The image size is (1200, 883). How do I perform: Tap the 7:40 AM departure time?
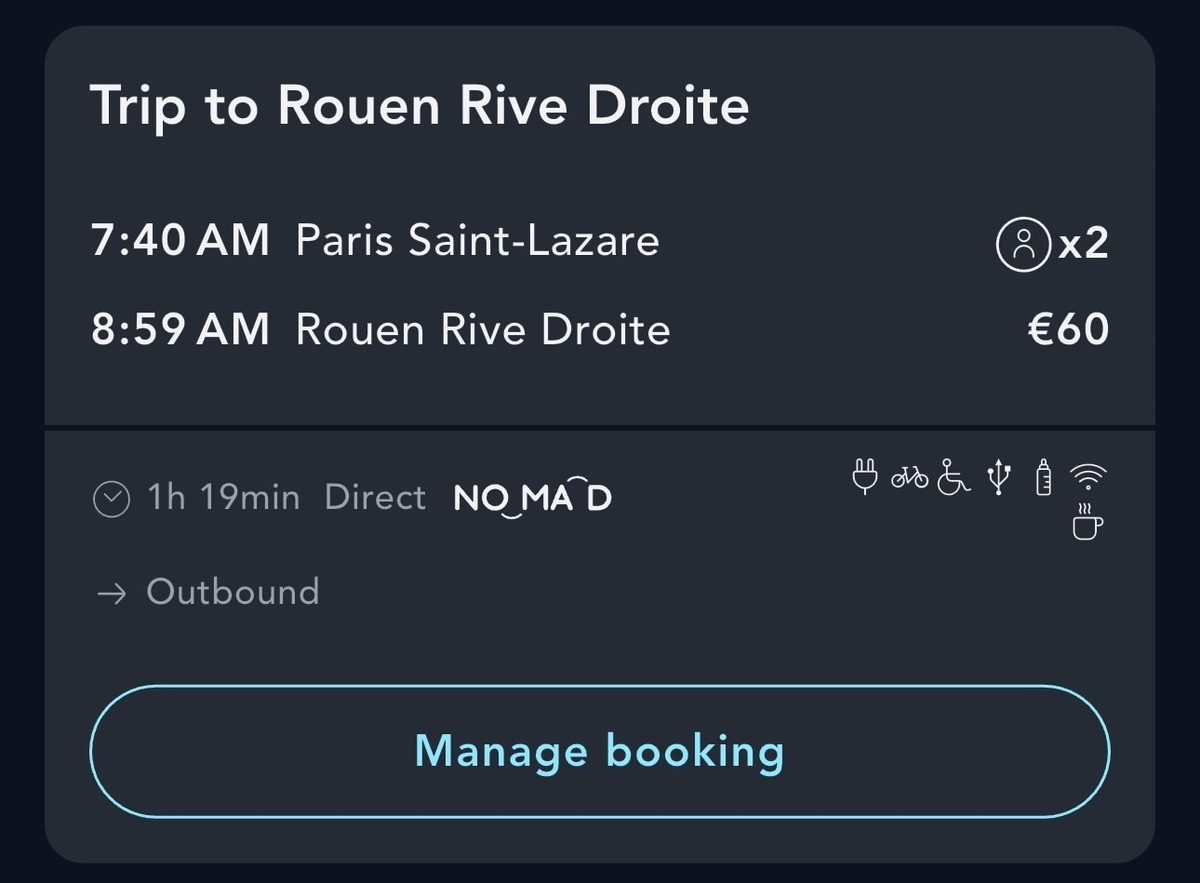point(180,241)
